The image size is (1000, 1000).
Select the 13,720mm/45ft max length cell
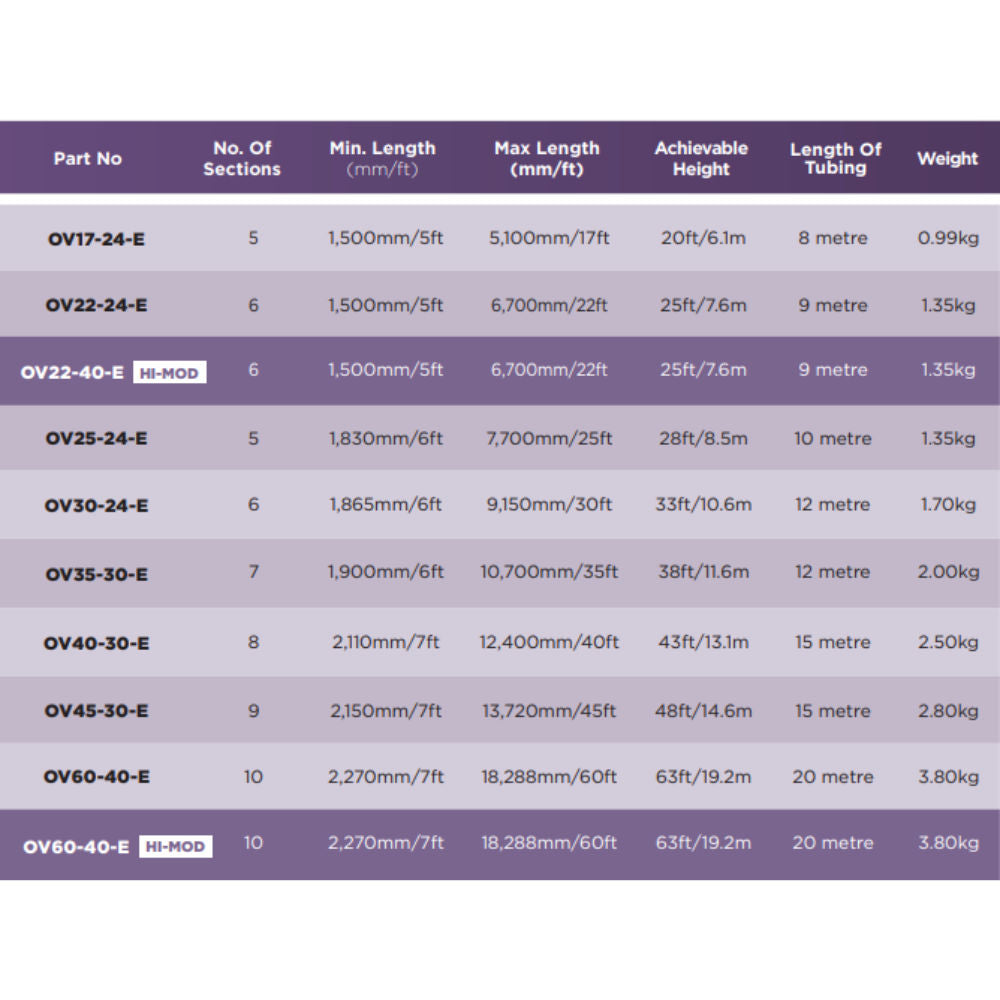[549, 711]
